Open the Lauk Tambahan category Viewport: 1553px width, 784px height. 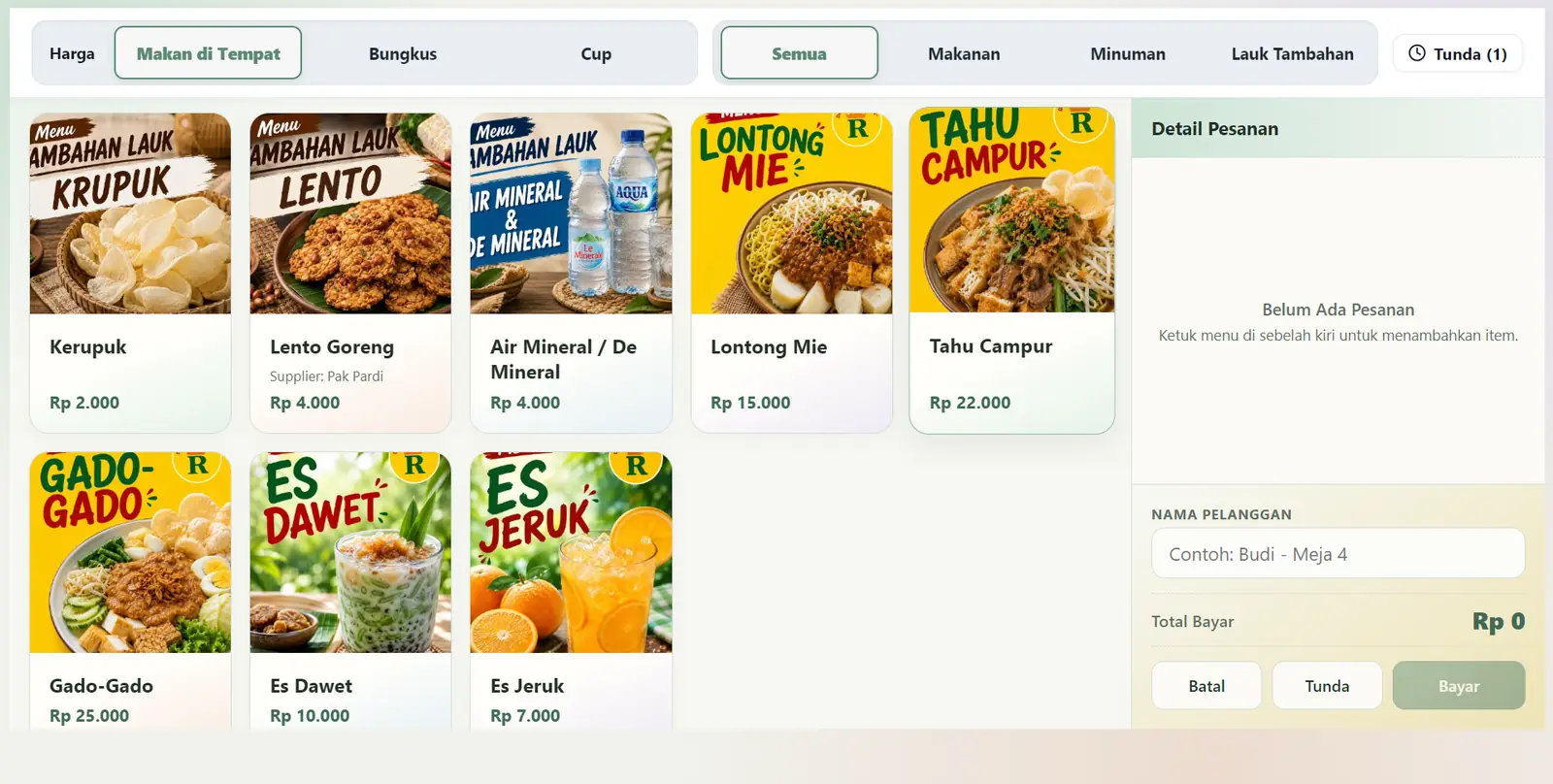(x=1292, y=53)
